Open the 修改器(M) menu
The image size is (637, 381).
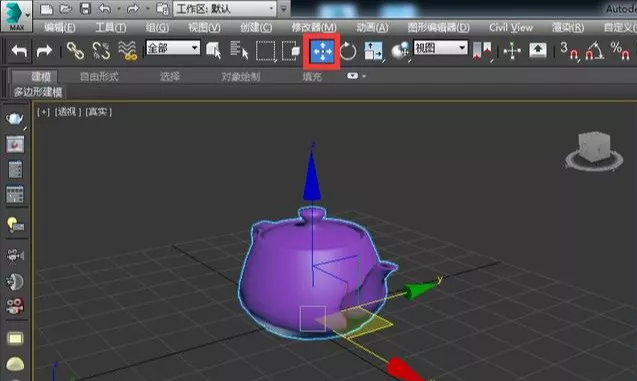coord(314,28)
